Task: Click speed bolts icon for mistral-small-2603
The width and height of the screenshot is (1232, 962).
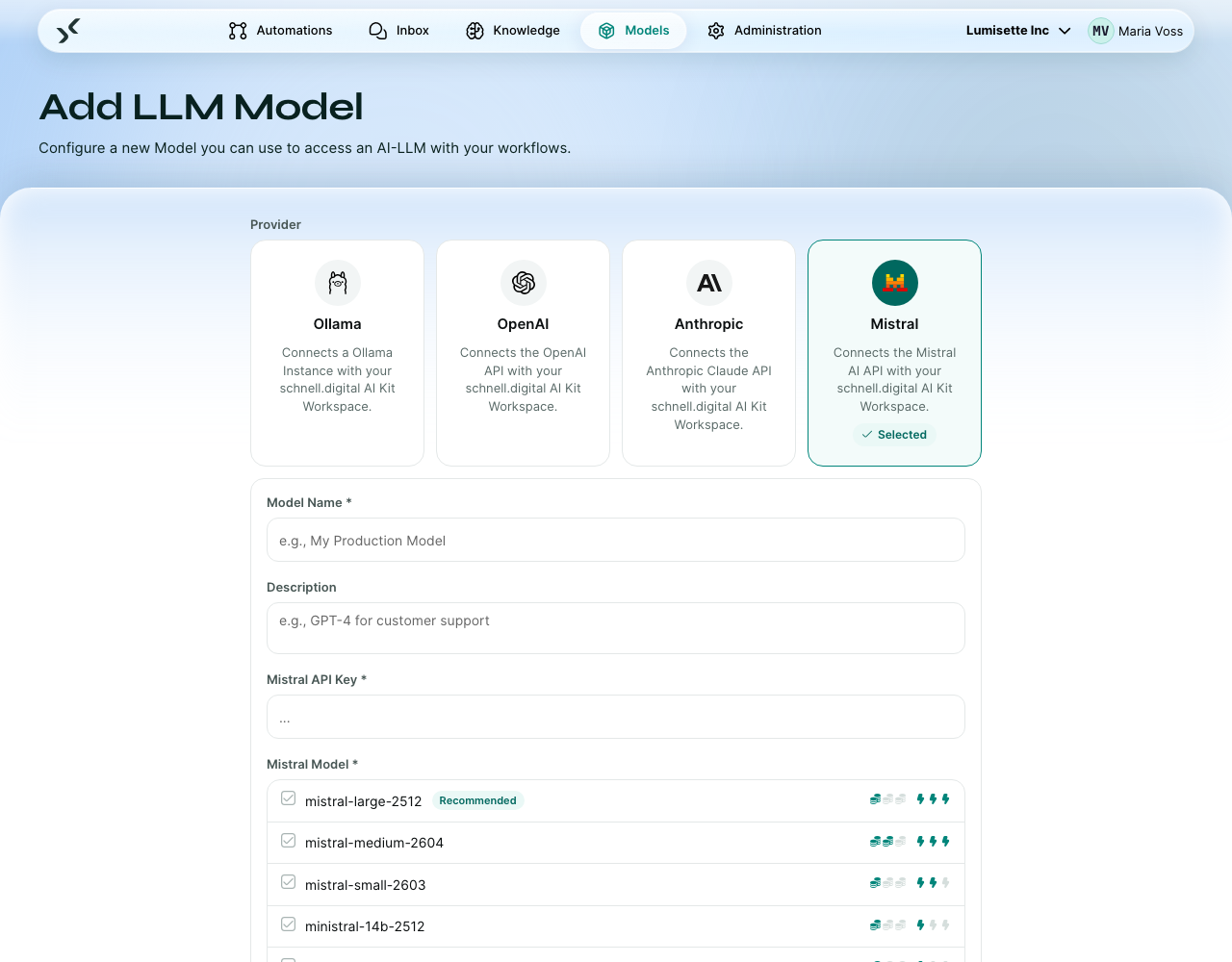Action: tap(934, 883)
